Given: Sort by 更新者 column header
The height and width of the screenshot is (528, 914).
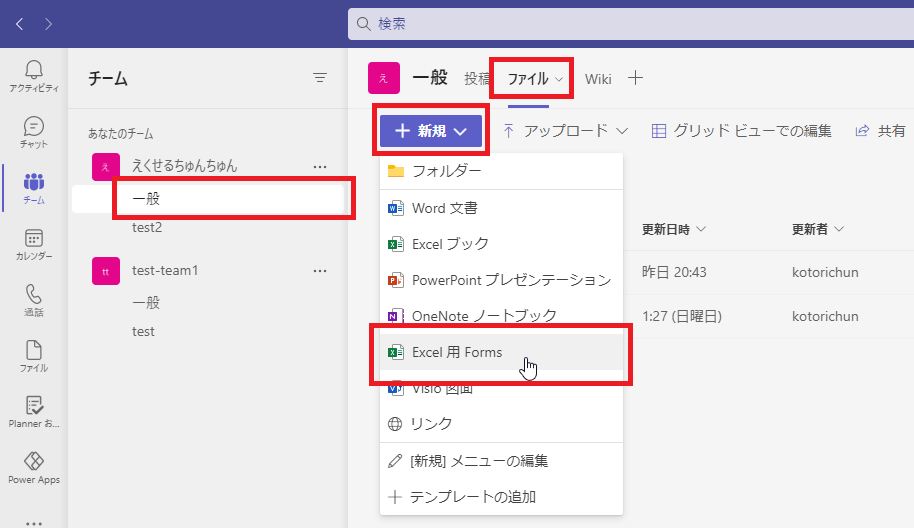Looking at the screenshot, I should [817, 230].
